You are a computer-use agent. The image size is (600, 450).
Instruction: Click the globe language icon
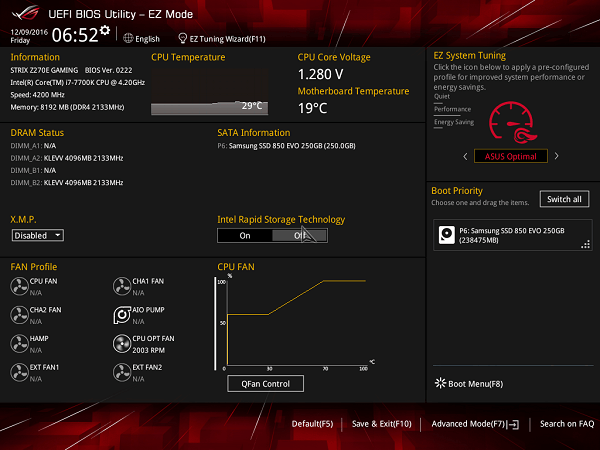click(x=128, y=38)
